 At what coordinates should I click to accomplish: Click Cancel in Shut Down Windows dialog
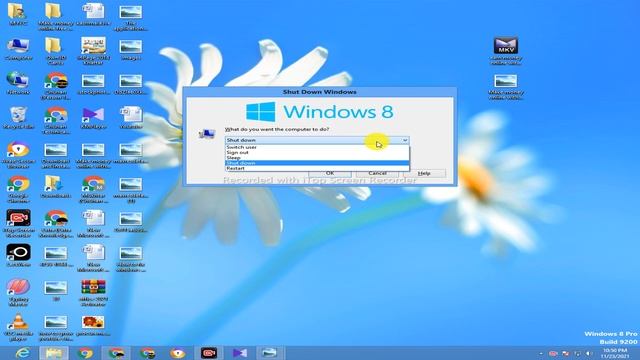377,174
